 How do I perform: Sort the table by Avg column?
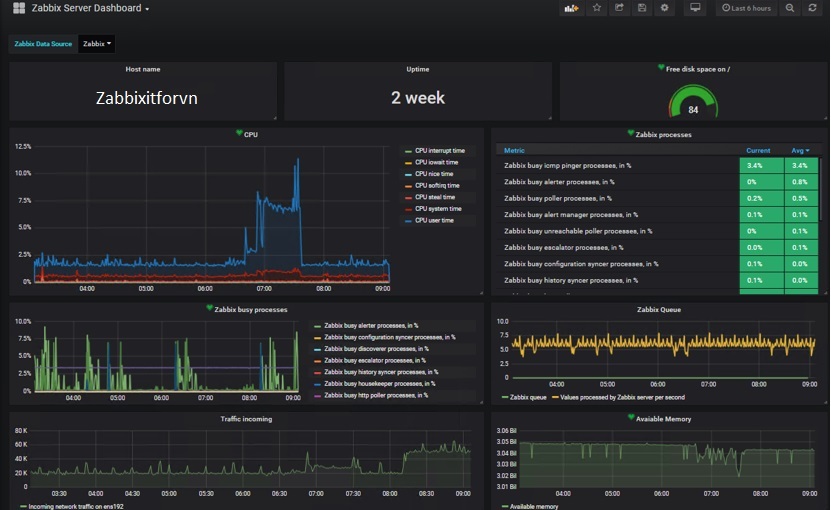point(799,151)
